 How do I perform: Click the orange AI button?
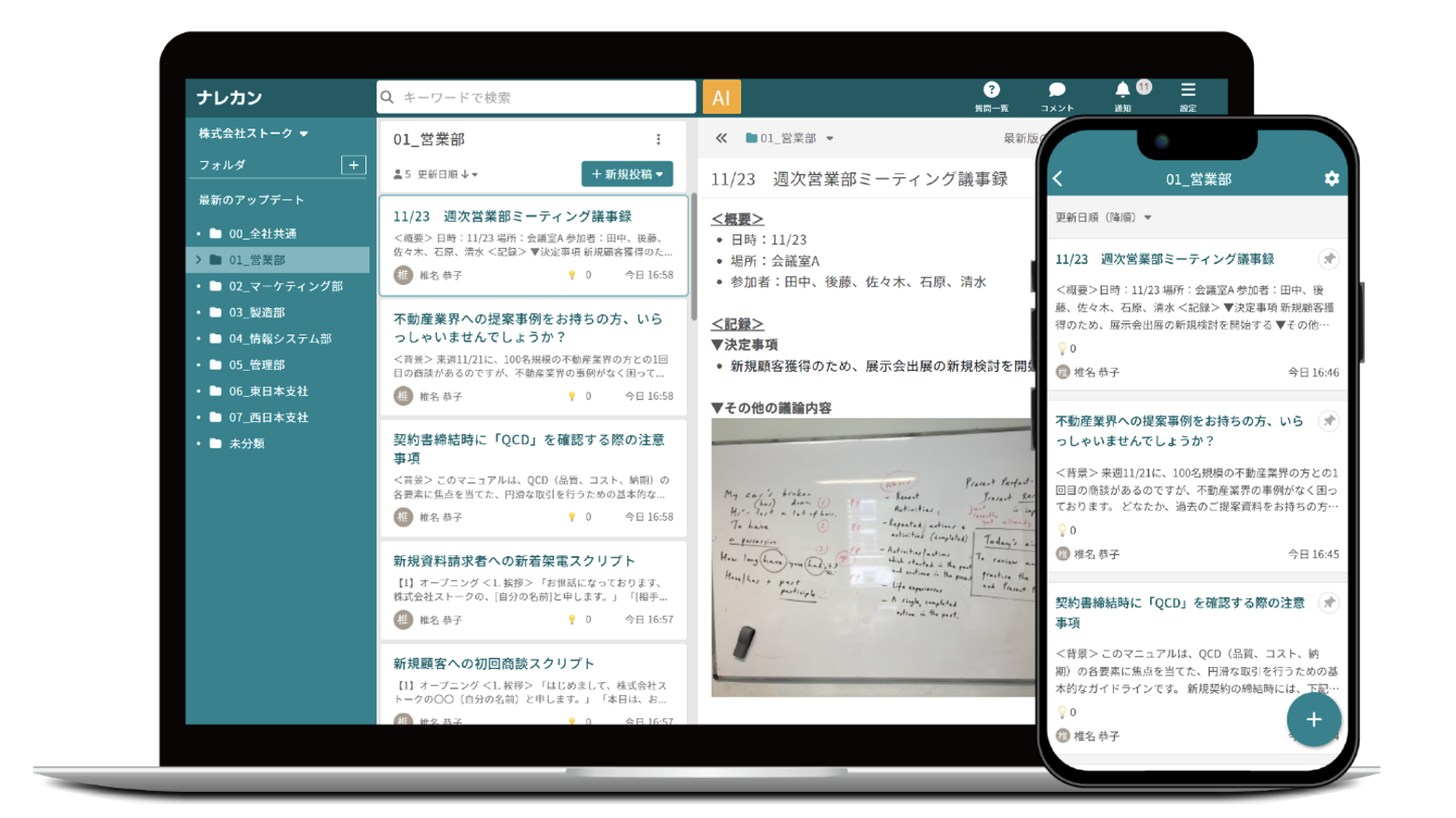pyautogui.click(x=721, y=97)
